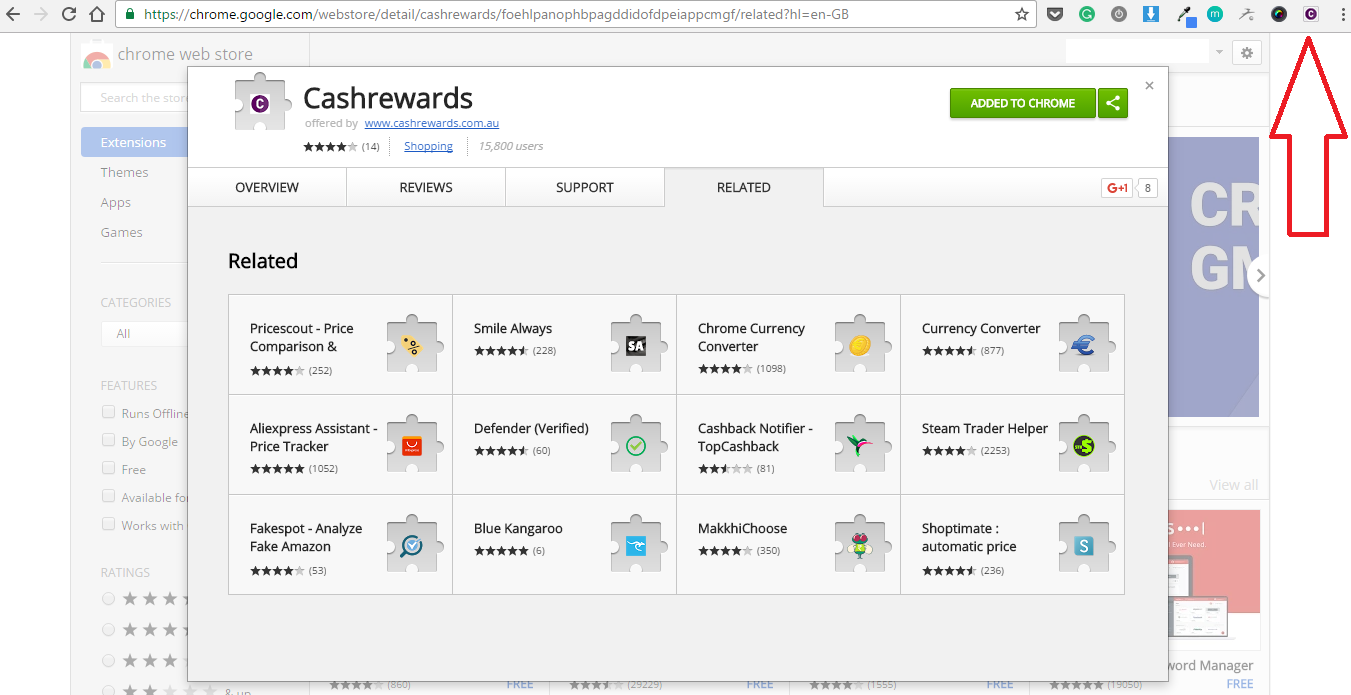This screenshot has height=695, width=1351.
Task: Bookmark this page with the star icon
Action: point(1021,14)
